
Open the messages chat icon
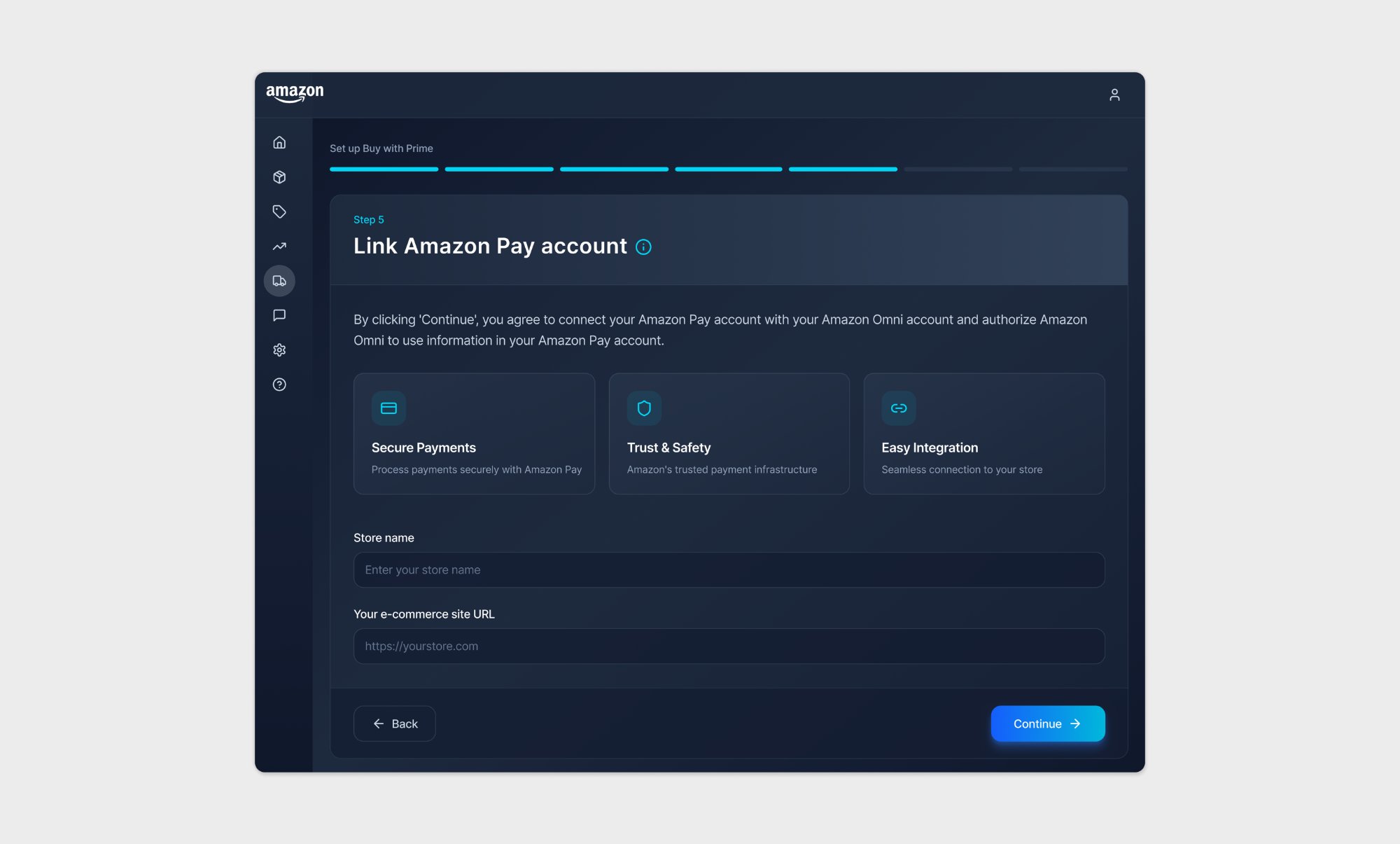click(279, 315)
